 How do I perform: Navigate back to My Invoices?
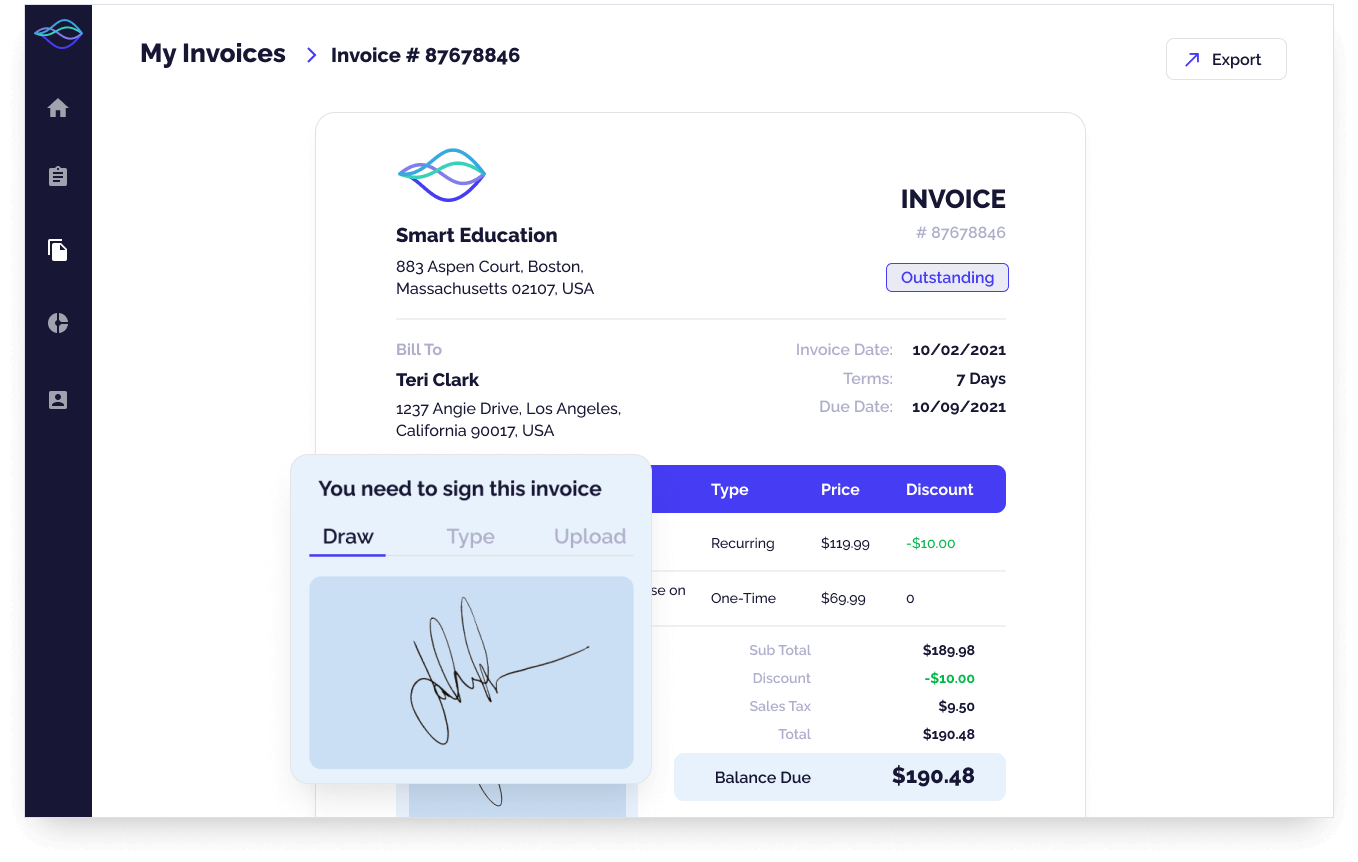coord(213,54)
